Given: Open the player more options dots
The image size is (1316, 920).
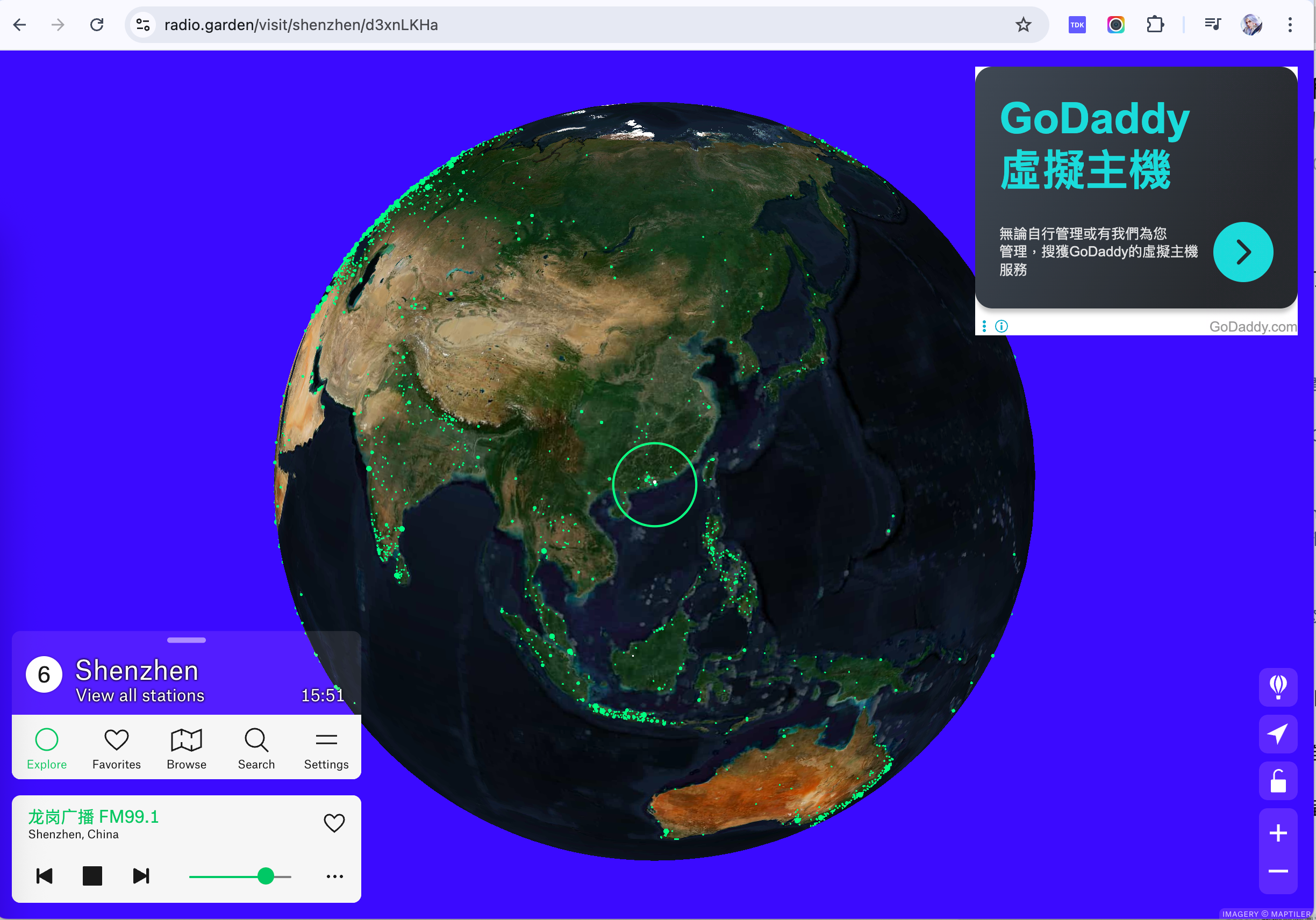Looking at the screenshot, I should (x=335, y=876).
